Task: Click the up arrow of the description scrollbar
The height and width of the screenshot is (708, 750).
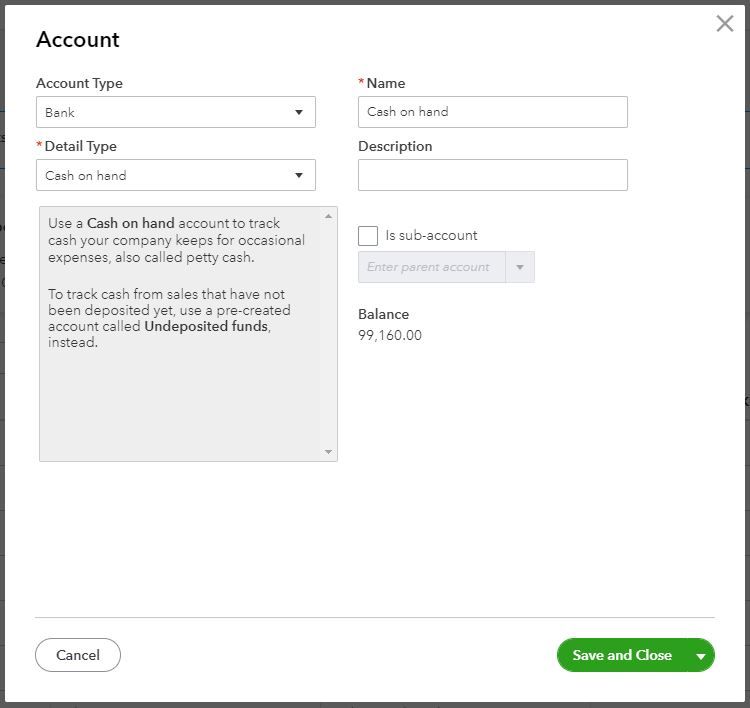Action: point(328,216)
